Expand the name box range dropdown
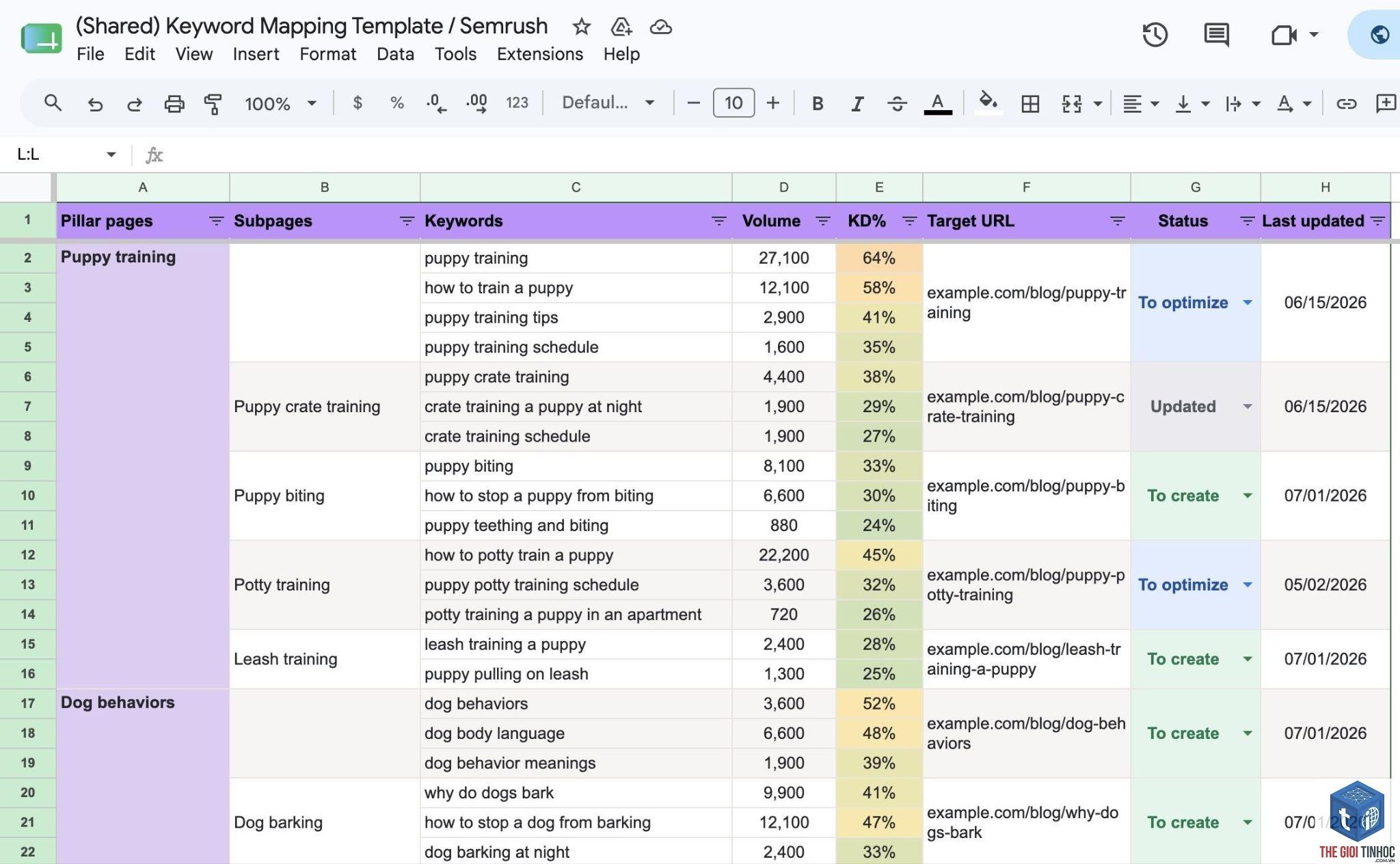The height and width of the screenshot is (864, 1400). click(x=111, y=154)
